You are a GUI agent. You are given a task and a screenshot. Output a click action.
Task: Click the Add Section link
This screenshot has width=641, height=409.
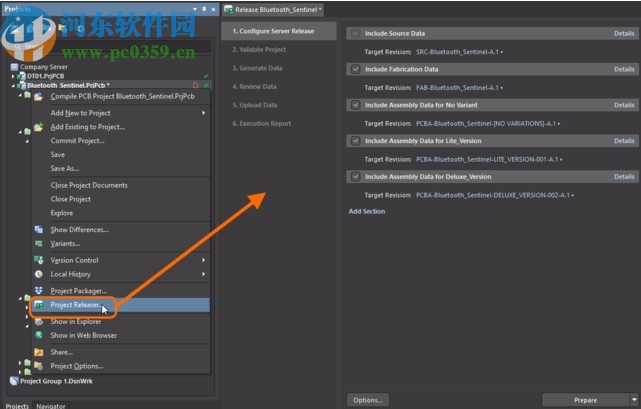point(367,211)
